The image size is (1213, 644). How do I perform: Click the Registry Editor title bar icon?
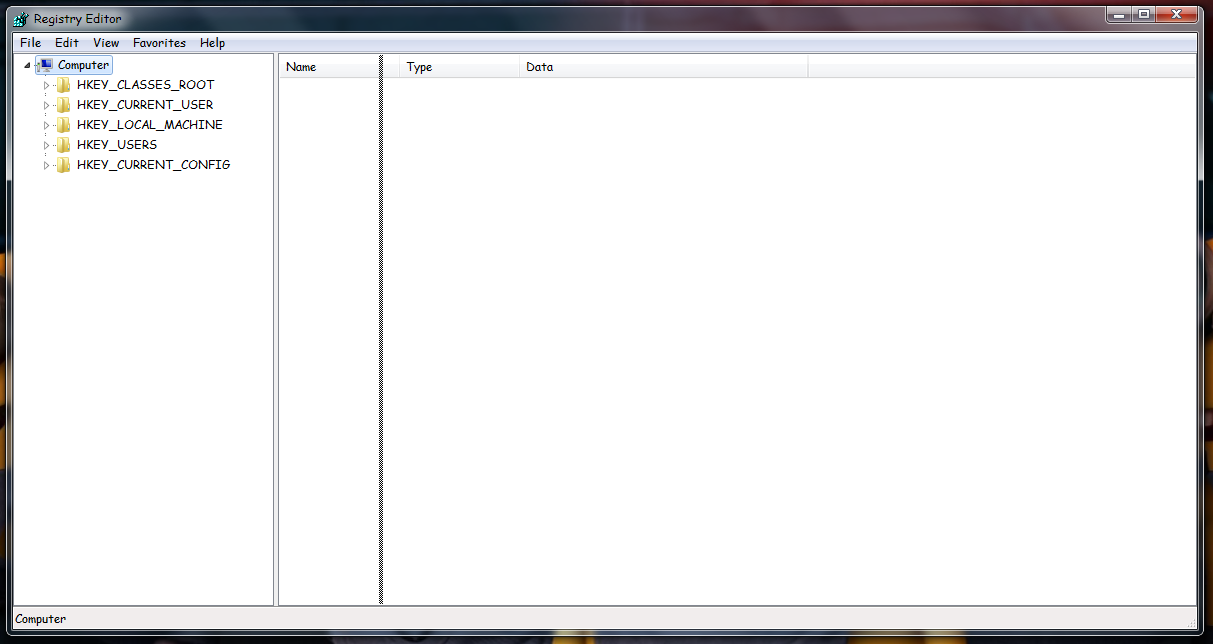(21, 19)
